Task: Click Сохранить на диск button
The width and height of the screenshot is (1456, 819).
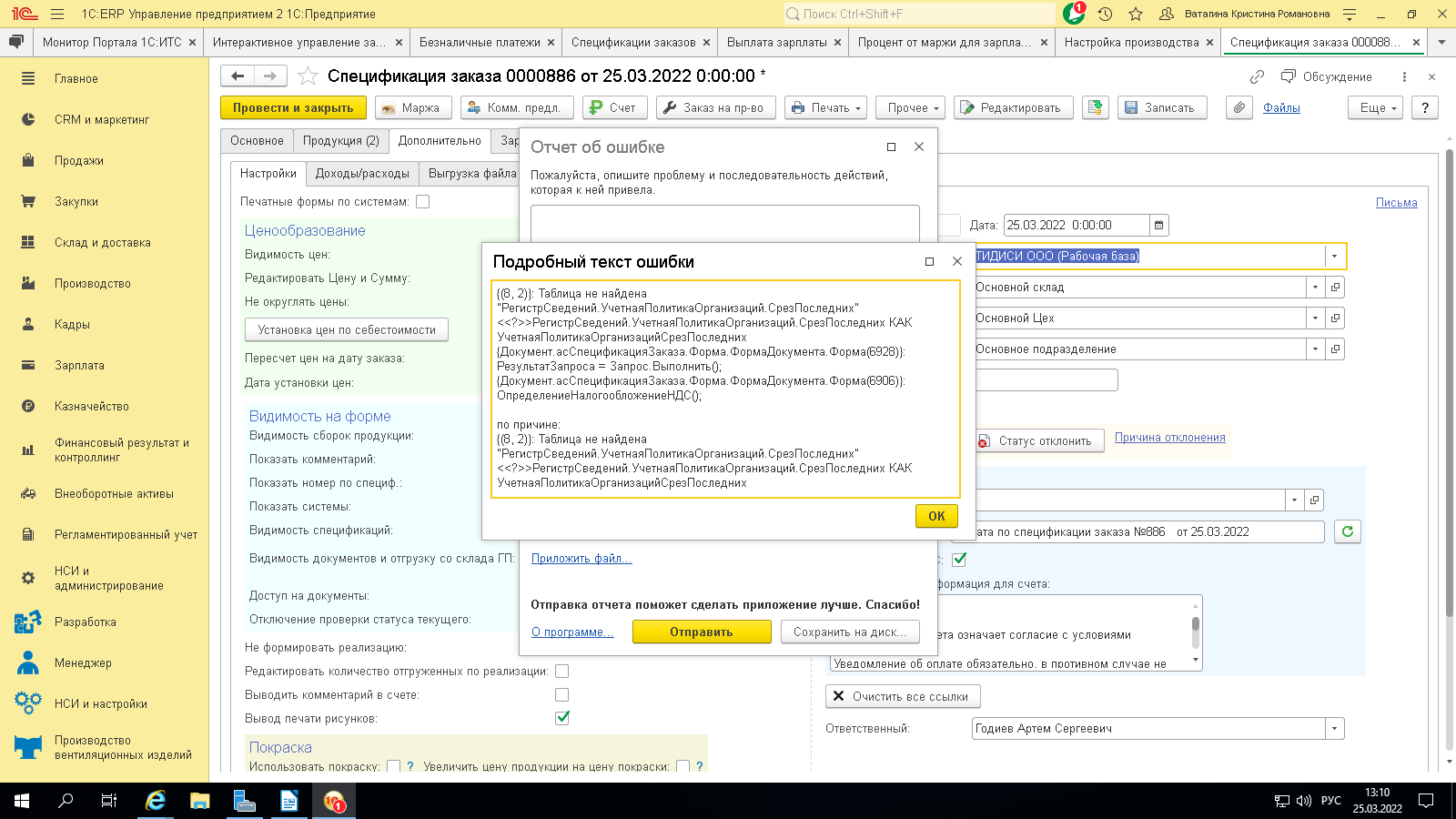Action: click(x=850, y=632)
